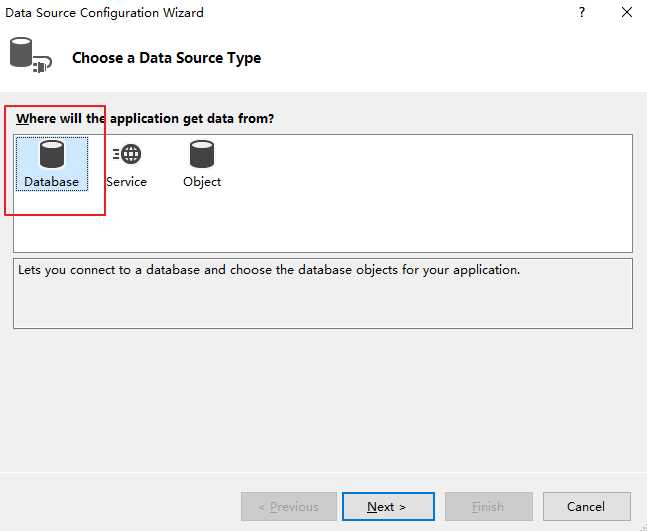
Task: Open the wizard help question mark
Action: click(x=582, y=12)
